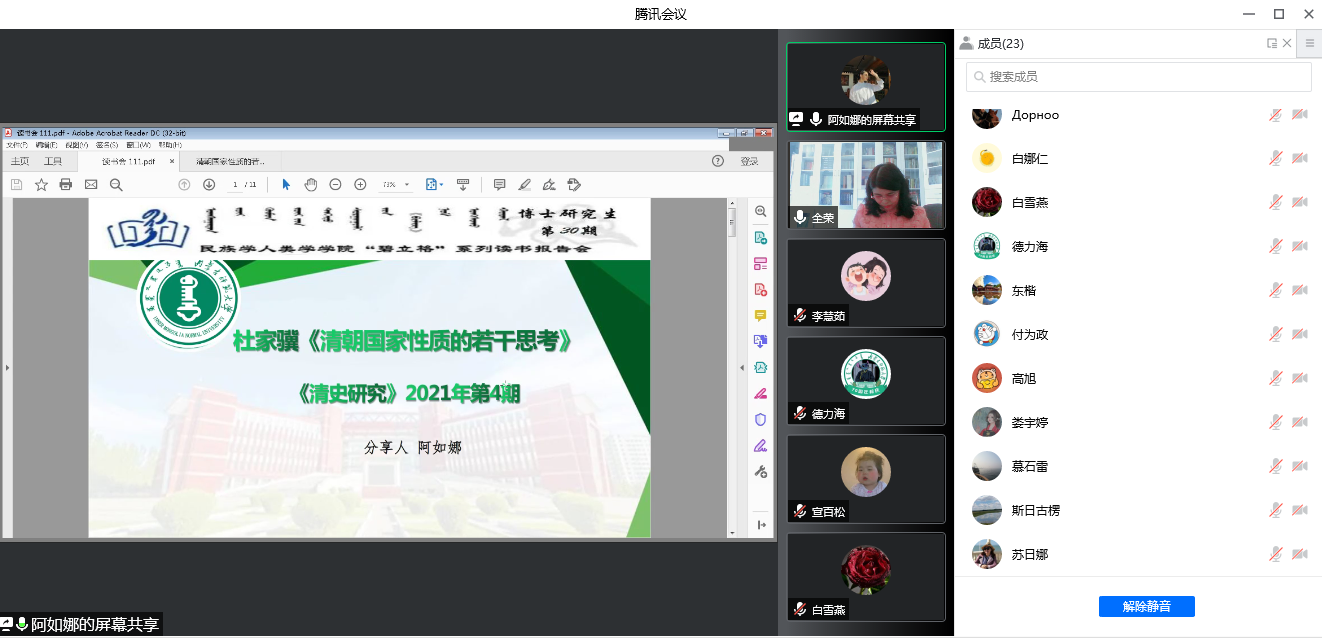Open the 主页 tab in Acrobat

[20, 161]
